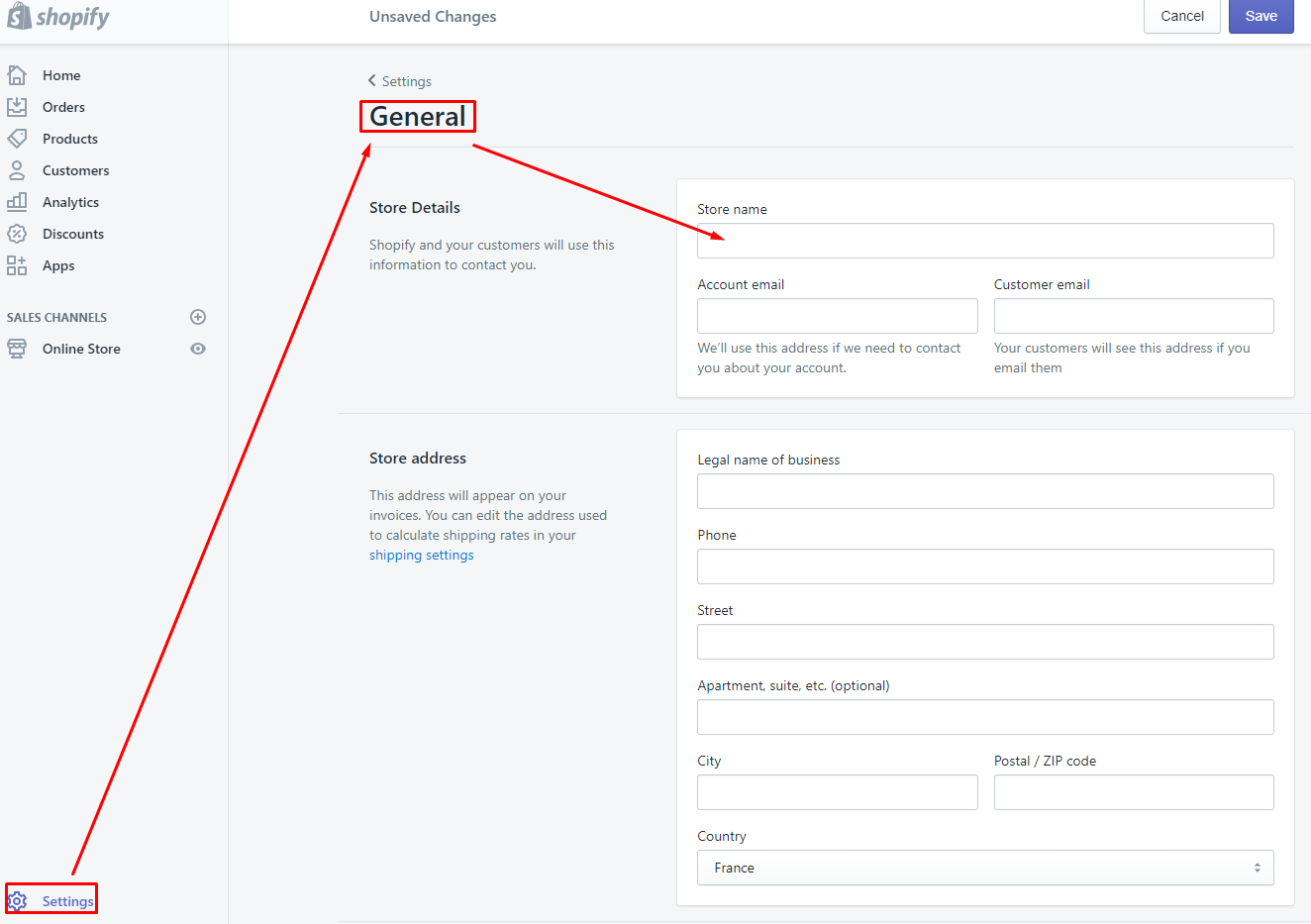Click the Products tag icon

click(x=17, y=139)
